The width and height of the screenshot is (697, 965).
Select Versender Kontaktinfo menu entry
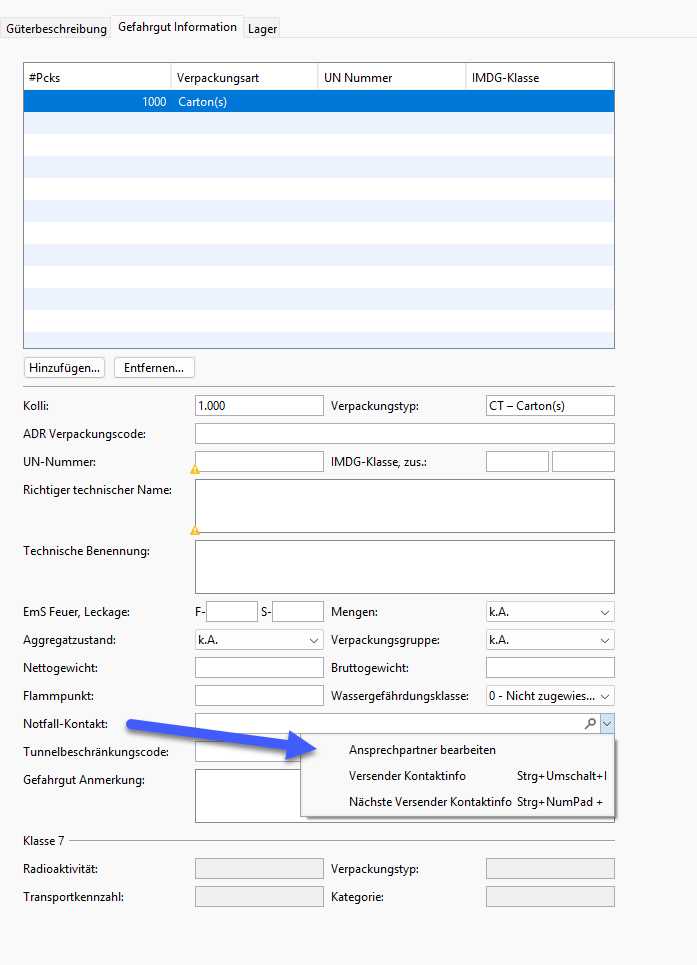pos(407,776)
